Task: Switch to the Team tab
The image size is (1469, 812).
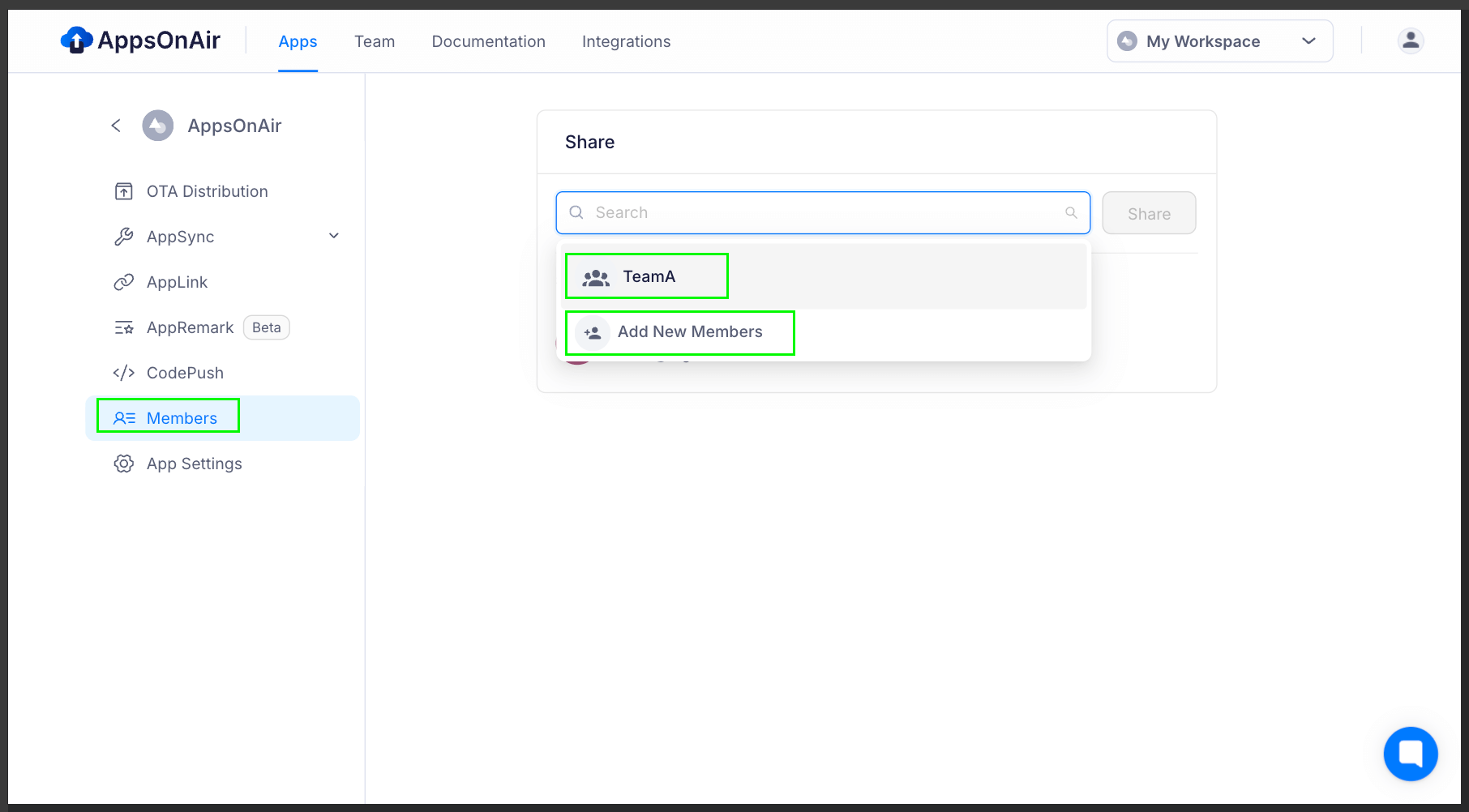Action: (374, 41)
